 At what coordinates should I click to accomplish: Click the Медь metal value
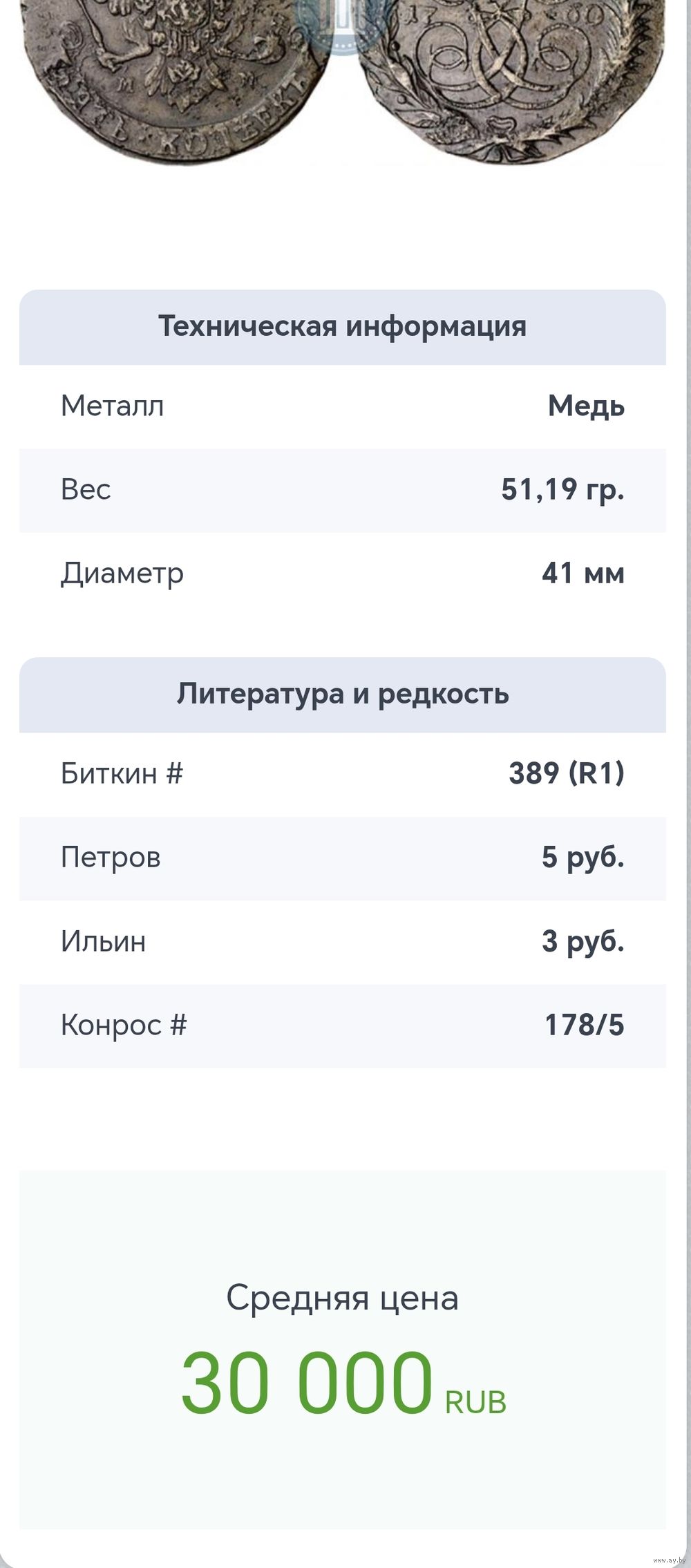coord(586,406)
